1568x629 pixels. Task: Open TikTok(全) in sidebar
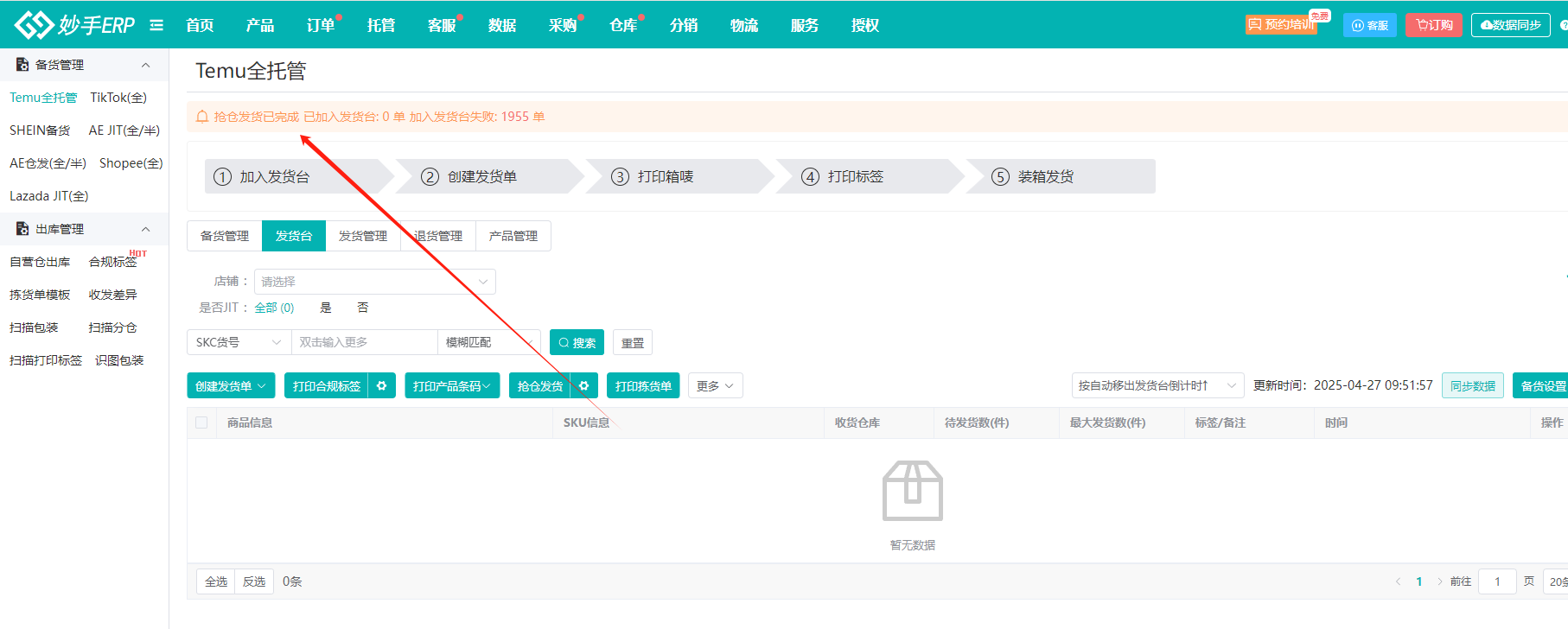tap(118, 98)
